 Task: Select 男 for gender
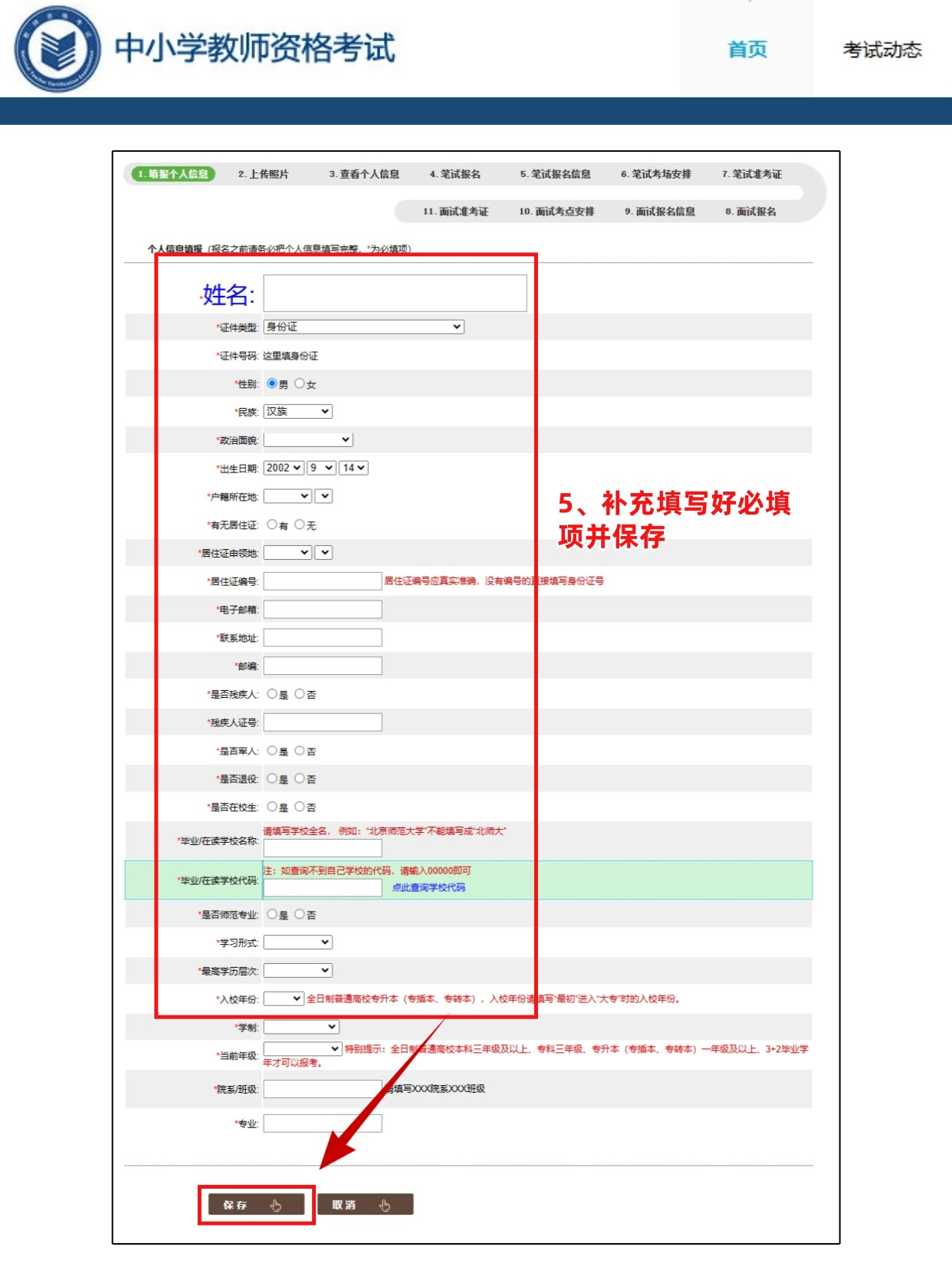(272, 383)
